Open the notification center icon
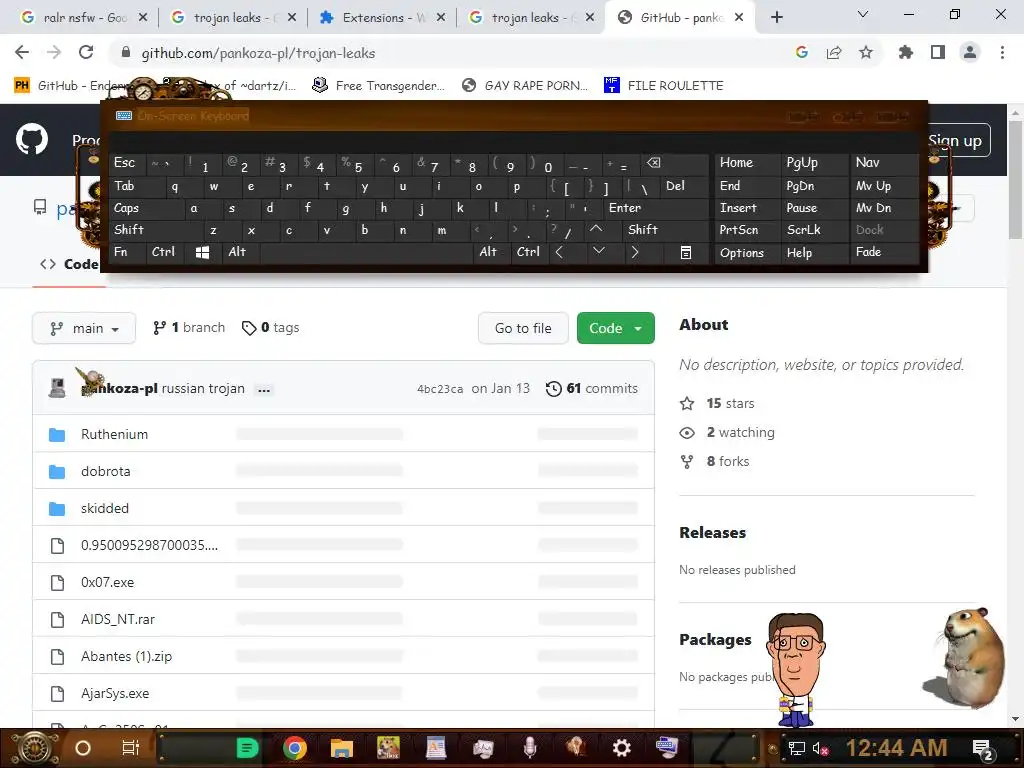The width and height of the screenshot is (1024, 768). (x=983, y=749)
